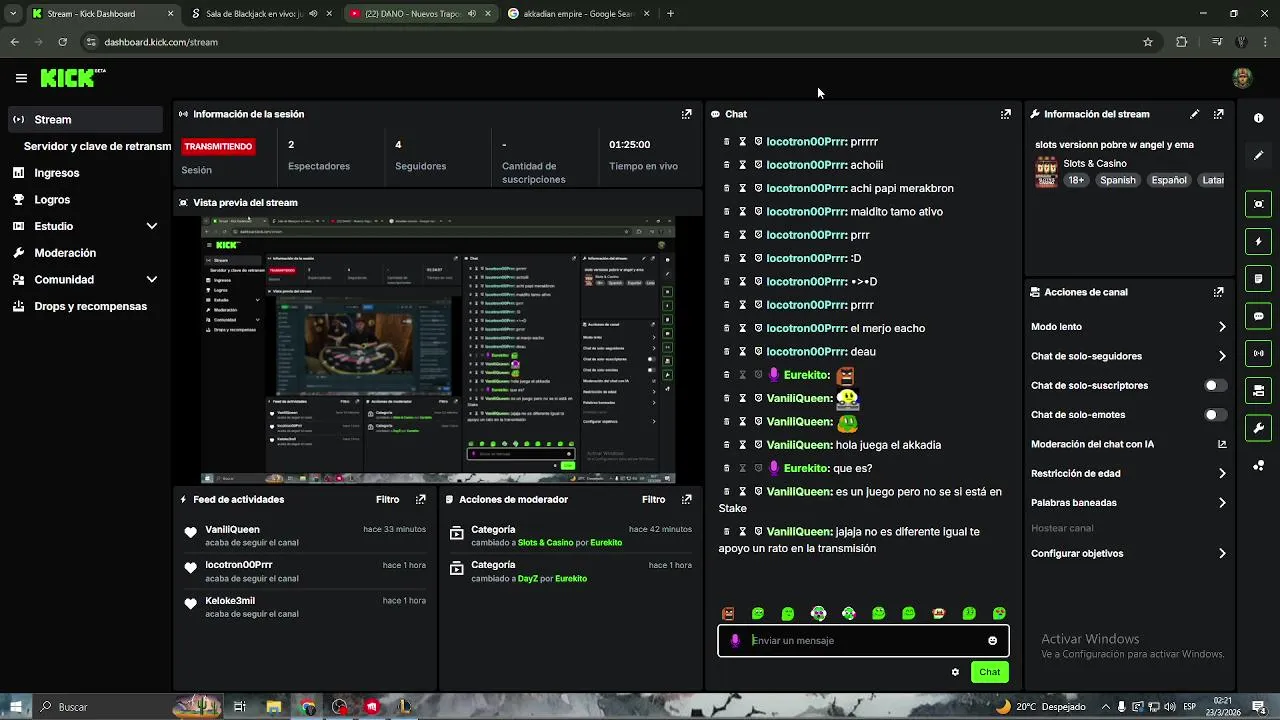1280x720 pixels.
Task: Expand Configurar objetivos options
Action: coord(1222,554)
